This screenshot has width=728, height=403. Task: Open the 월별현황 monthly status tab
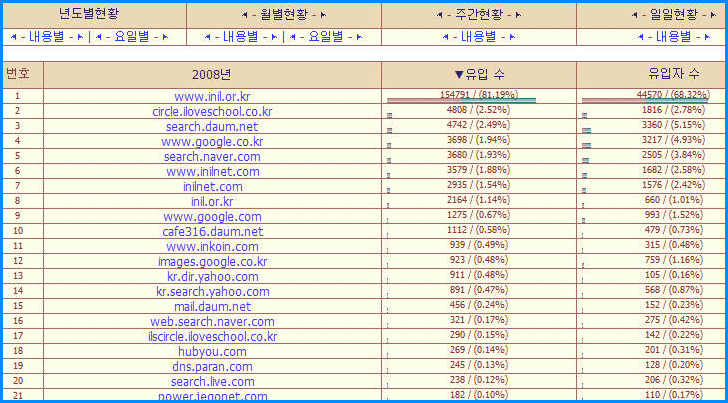tap(284, 15)
